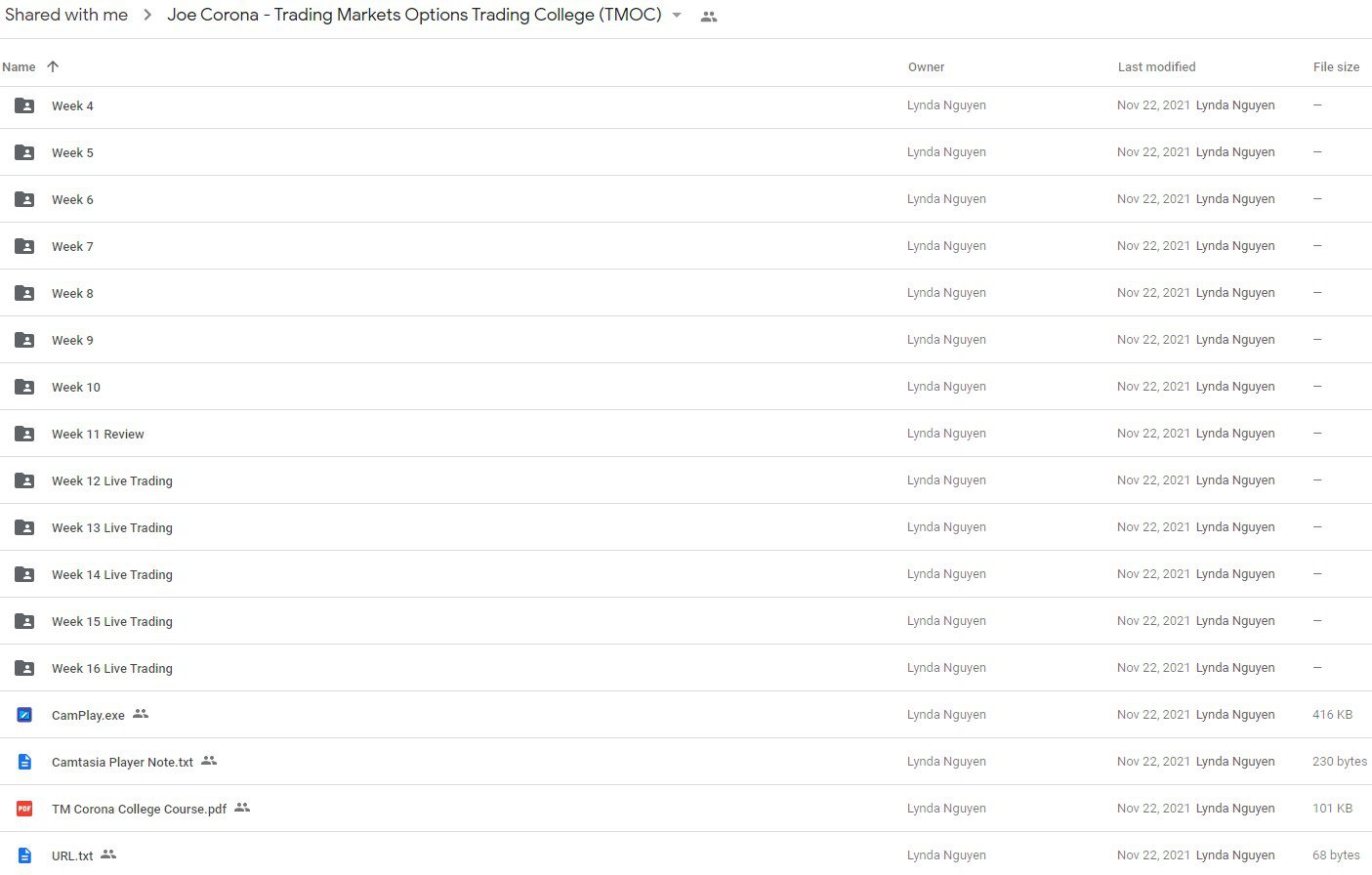Click the 68 bytes file size value
The width and height of the screenshot is (1372, 875).
click(x=1336, y=855)
